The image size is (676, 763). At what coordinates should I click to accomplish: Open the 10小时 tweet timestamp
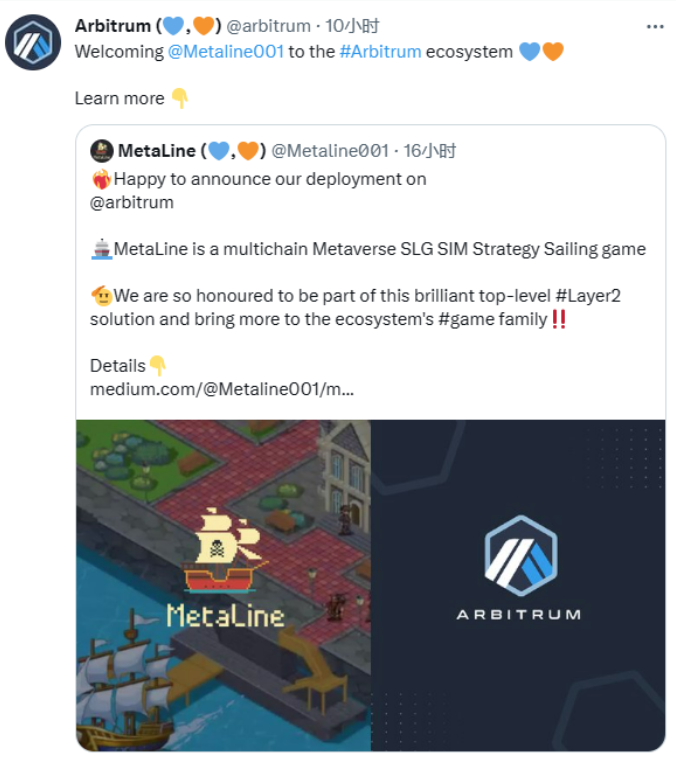point(352,26)
